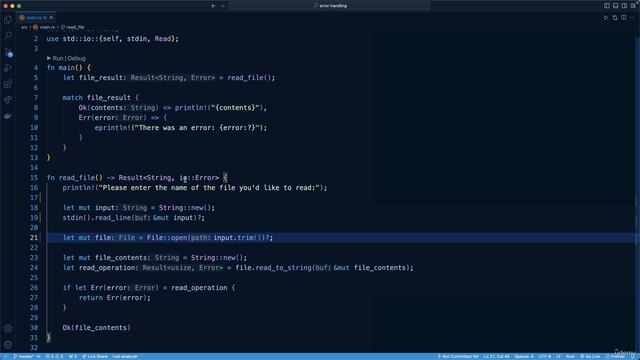
Task: Click the error-handling command center search box
Action: click(x=330, y=6)
